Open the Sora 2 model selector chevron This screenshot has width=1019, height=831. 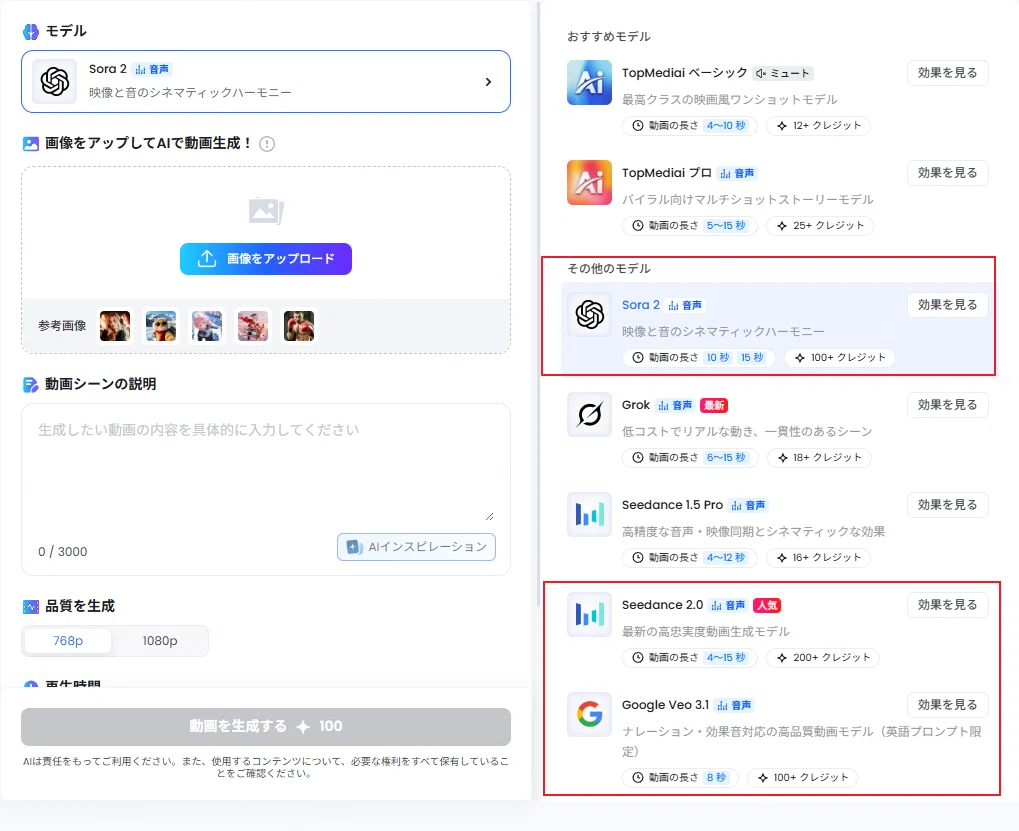(x=488, y=82)
